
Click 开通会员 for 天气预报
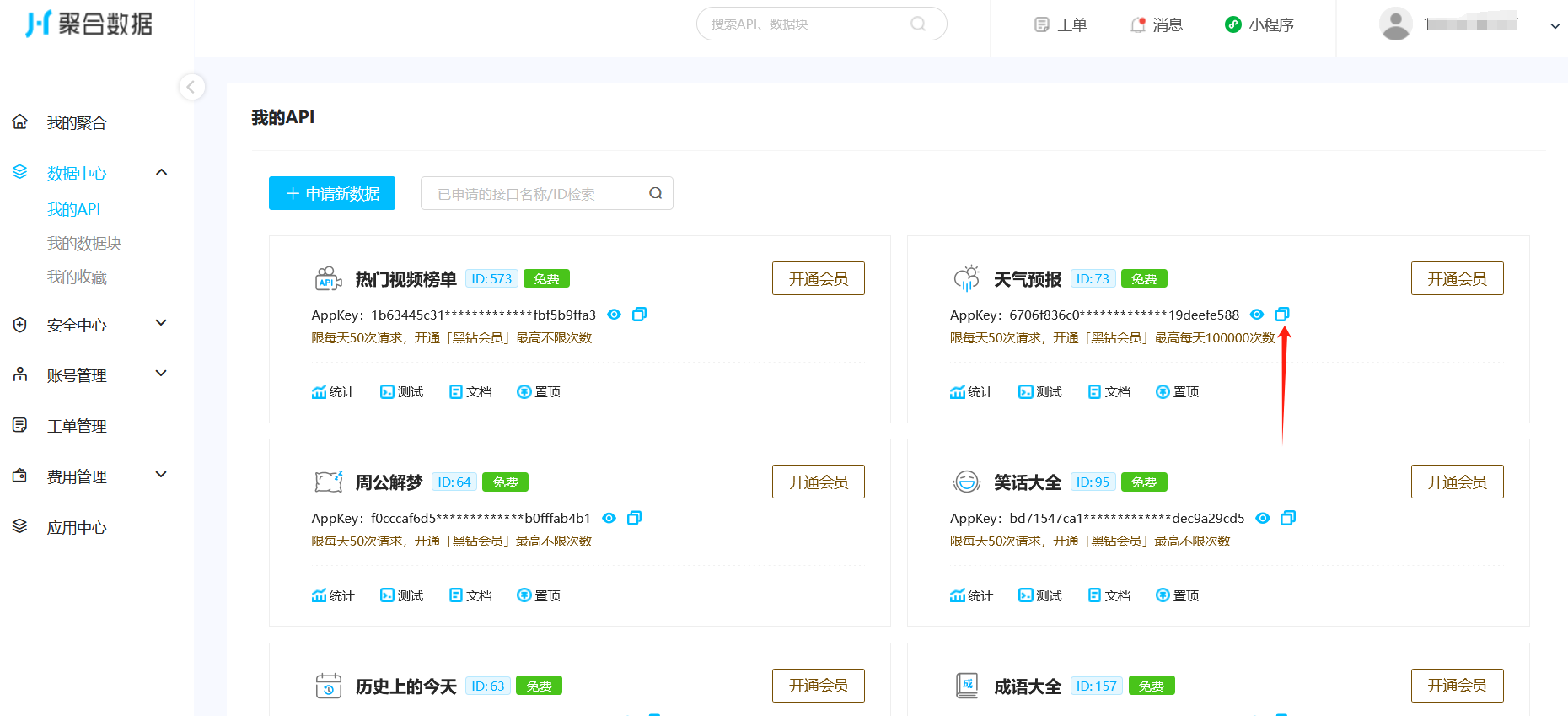tap(1457, 278)
